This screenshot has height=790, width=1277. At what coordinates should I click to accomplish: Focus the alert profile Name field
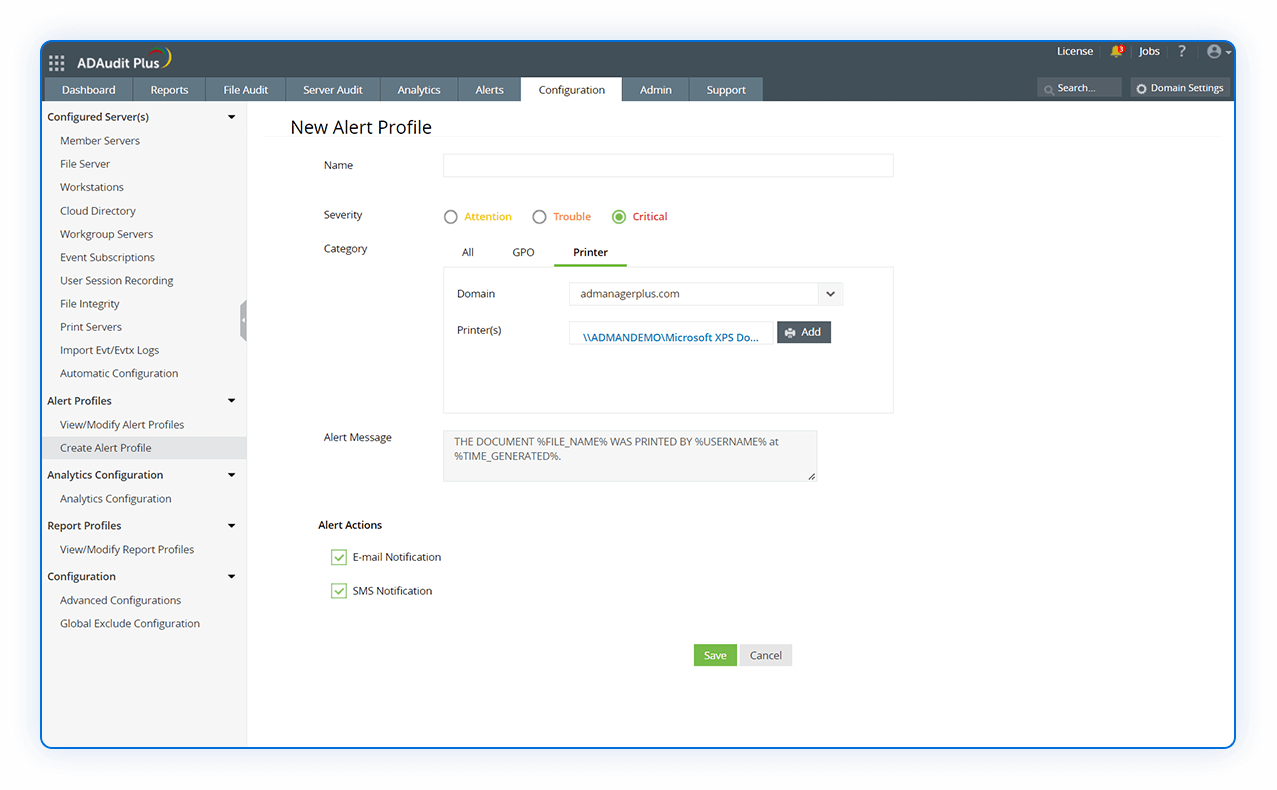click(668, 166)
